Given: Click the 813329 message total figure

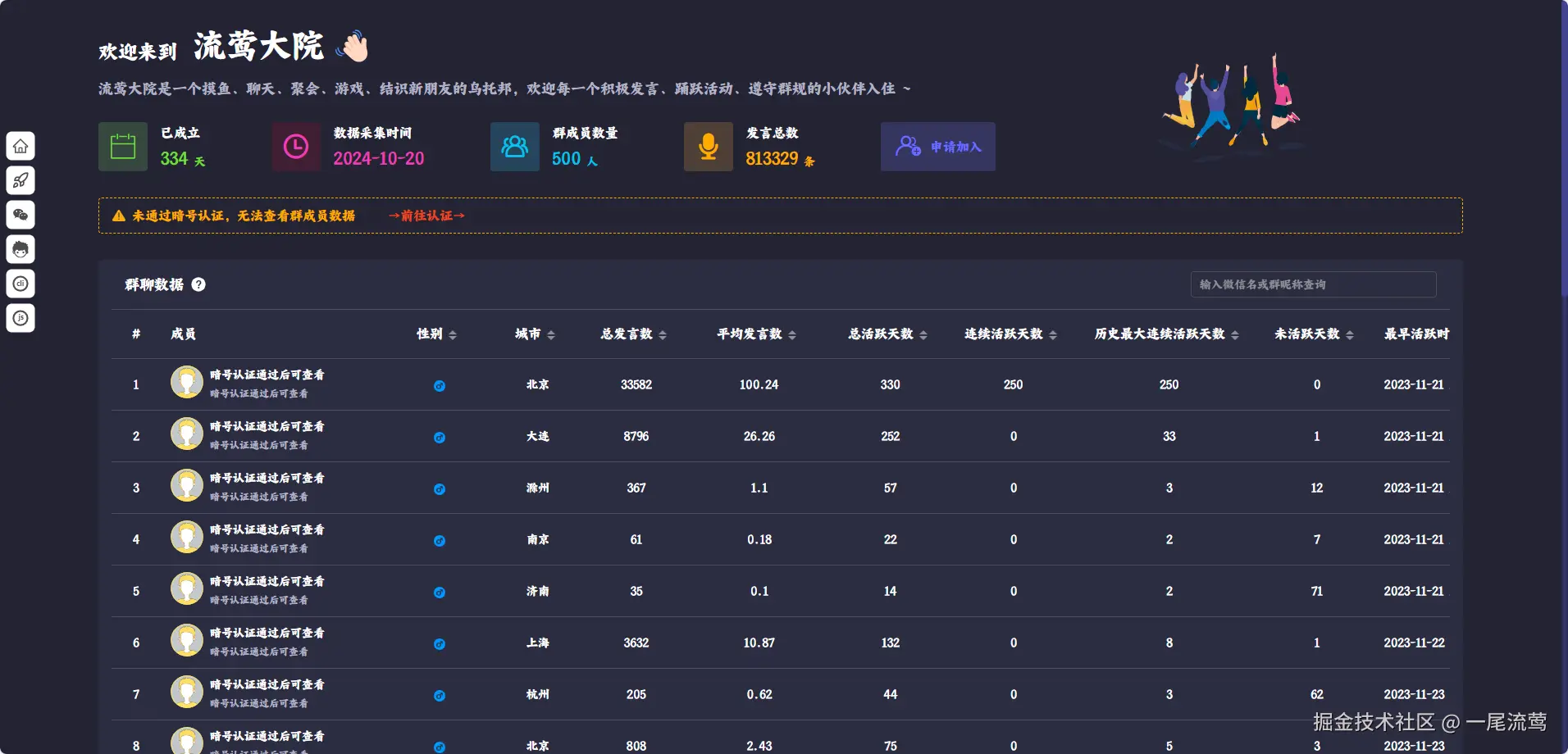Looking at the screenshot, I should [x=772, y=159].
